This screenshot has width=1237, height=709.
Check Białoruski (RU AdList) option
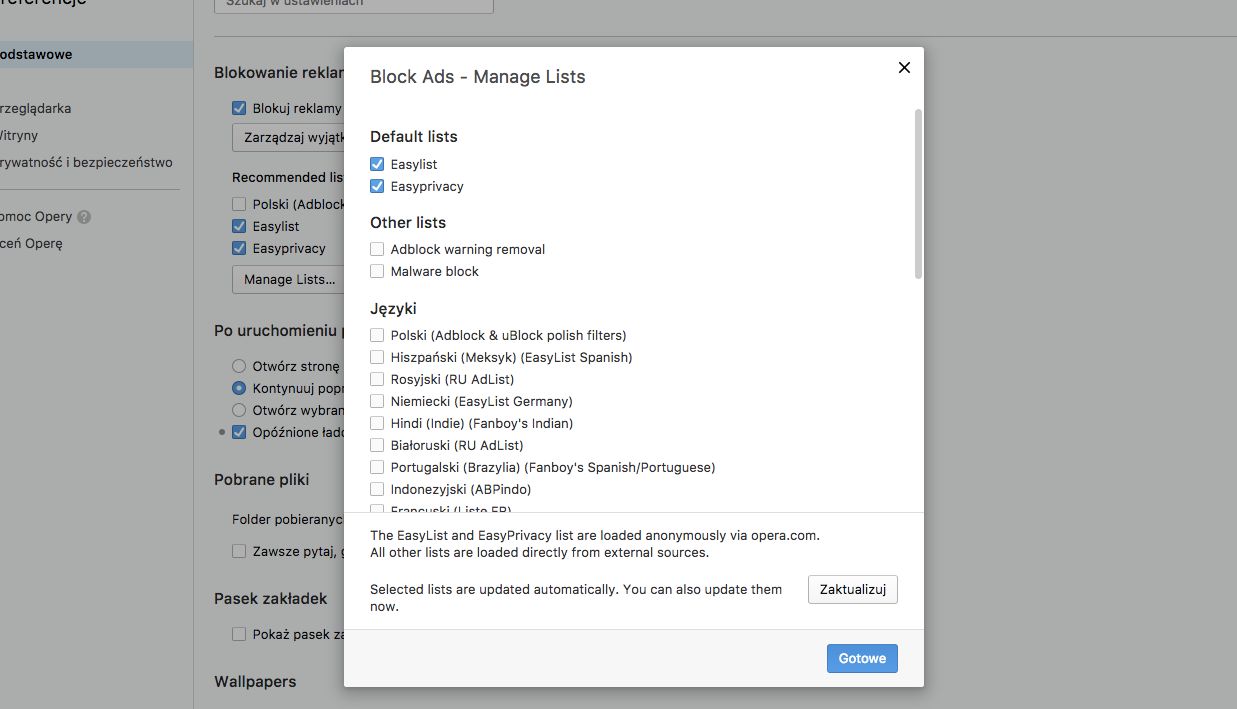tap(377, 445)
